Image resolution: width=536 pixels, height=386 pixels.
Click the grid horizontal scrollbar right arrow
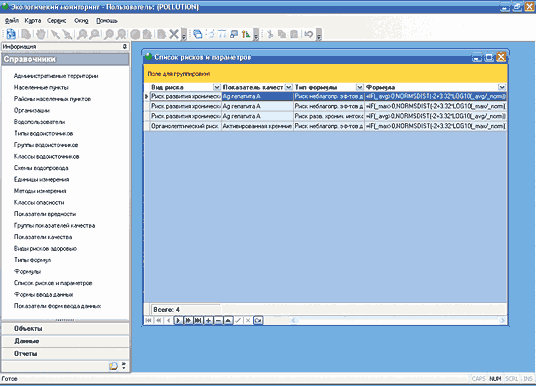point(502,320)
